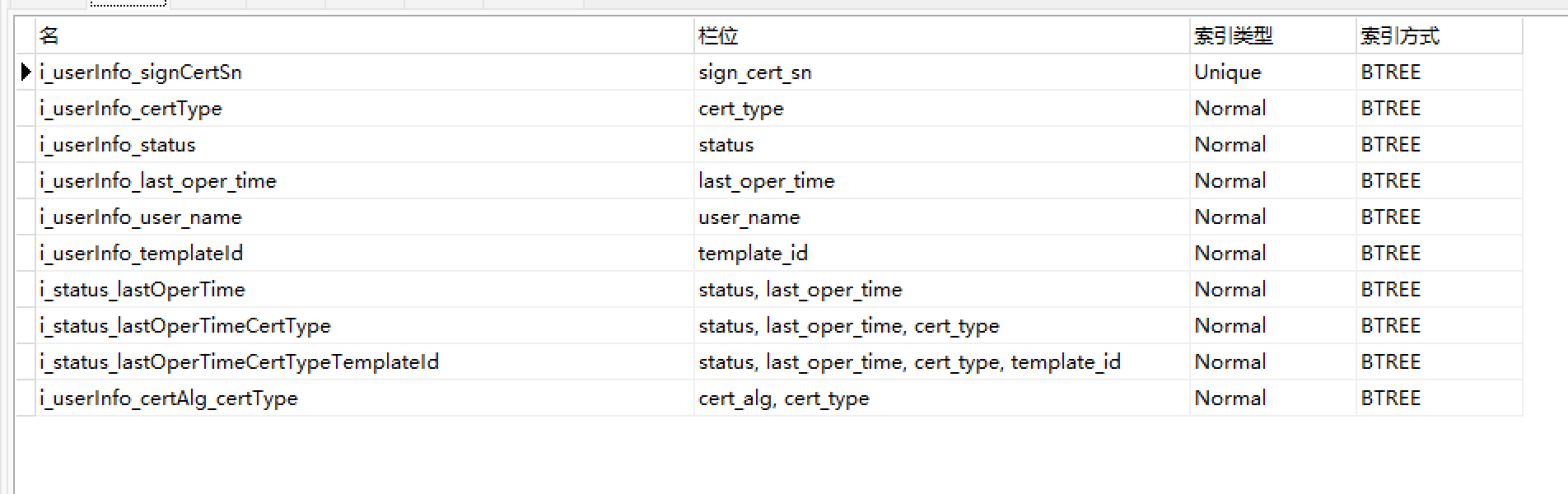Screen dimensions: 1568x494
Task: Click the sign_cert_sn field cell
Action: [941, 72]
